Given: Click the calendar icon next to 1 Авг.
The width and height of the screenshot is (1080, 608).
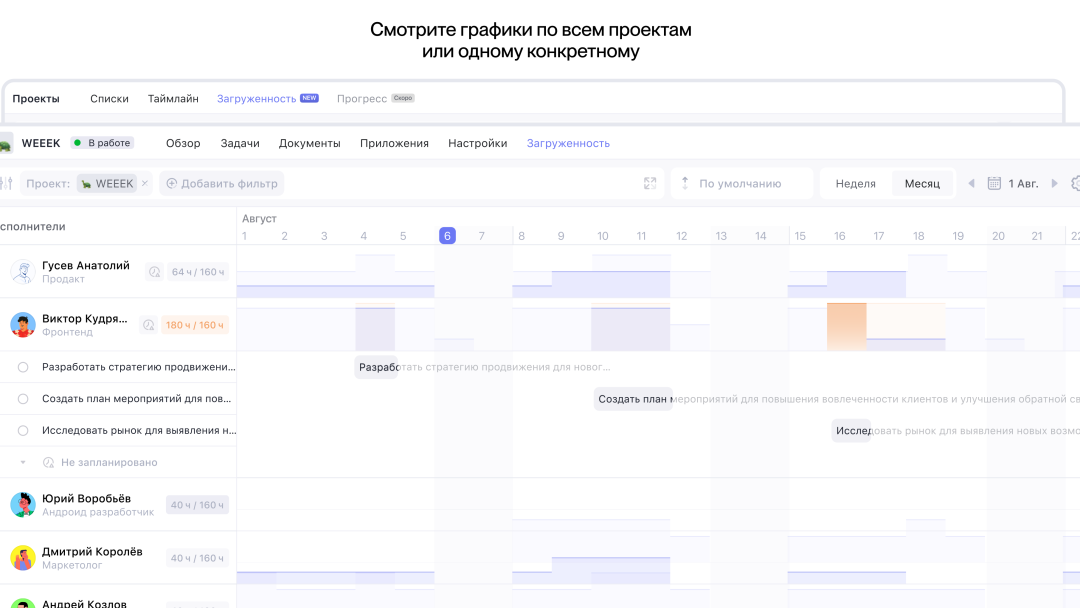Looking at the screenshot, I should pos(994,183).
